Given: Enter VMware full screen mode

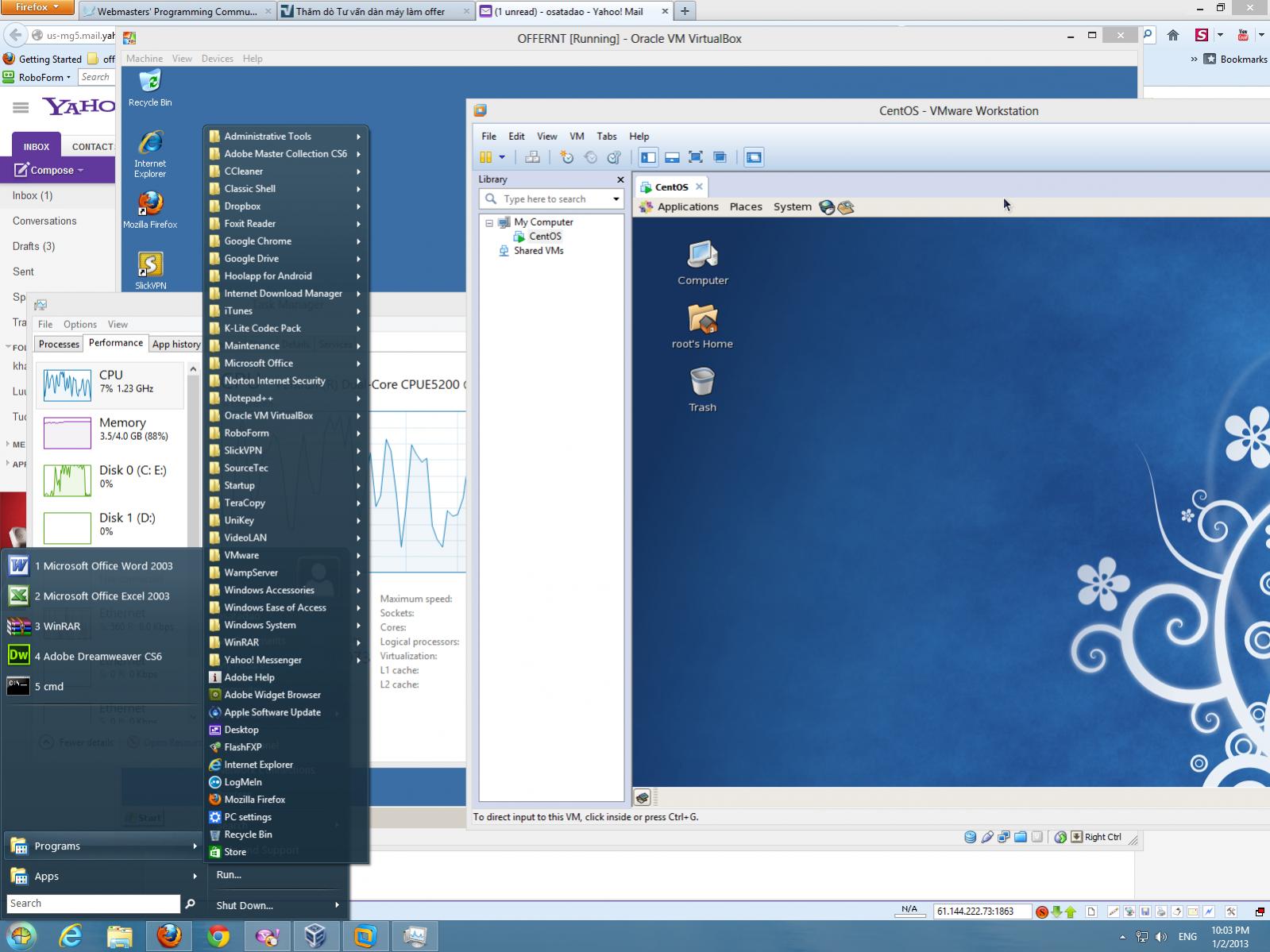Looking at the screenshot, I should pyautogui.click(x=696, y=157).
